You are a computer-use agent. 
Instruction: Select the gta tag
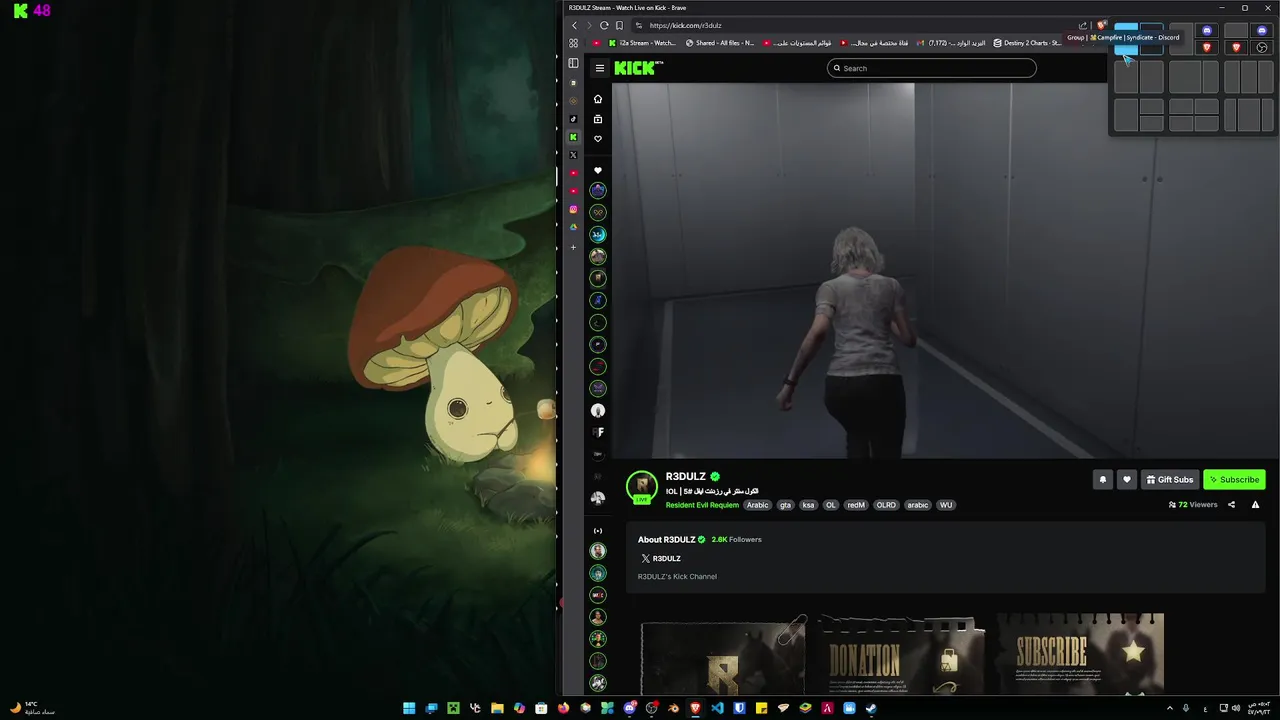[785, 505]
